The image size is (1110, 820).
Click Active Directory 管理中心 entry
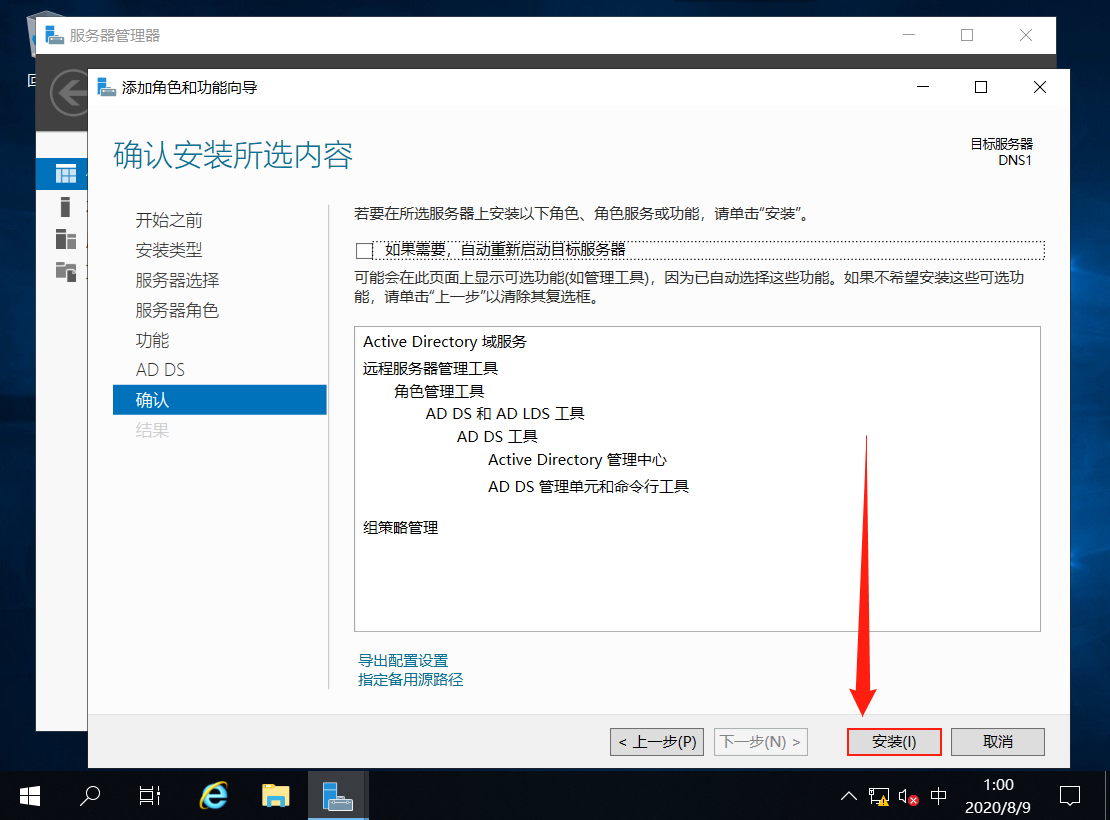pyautogui.click(x=577, y=460)
